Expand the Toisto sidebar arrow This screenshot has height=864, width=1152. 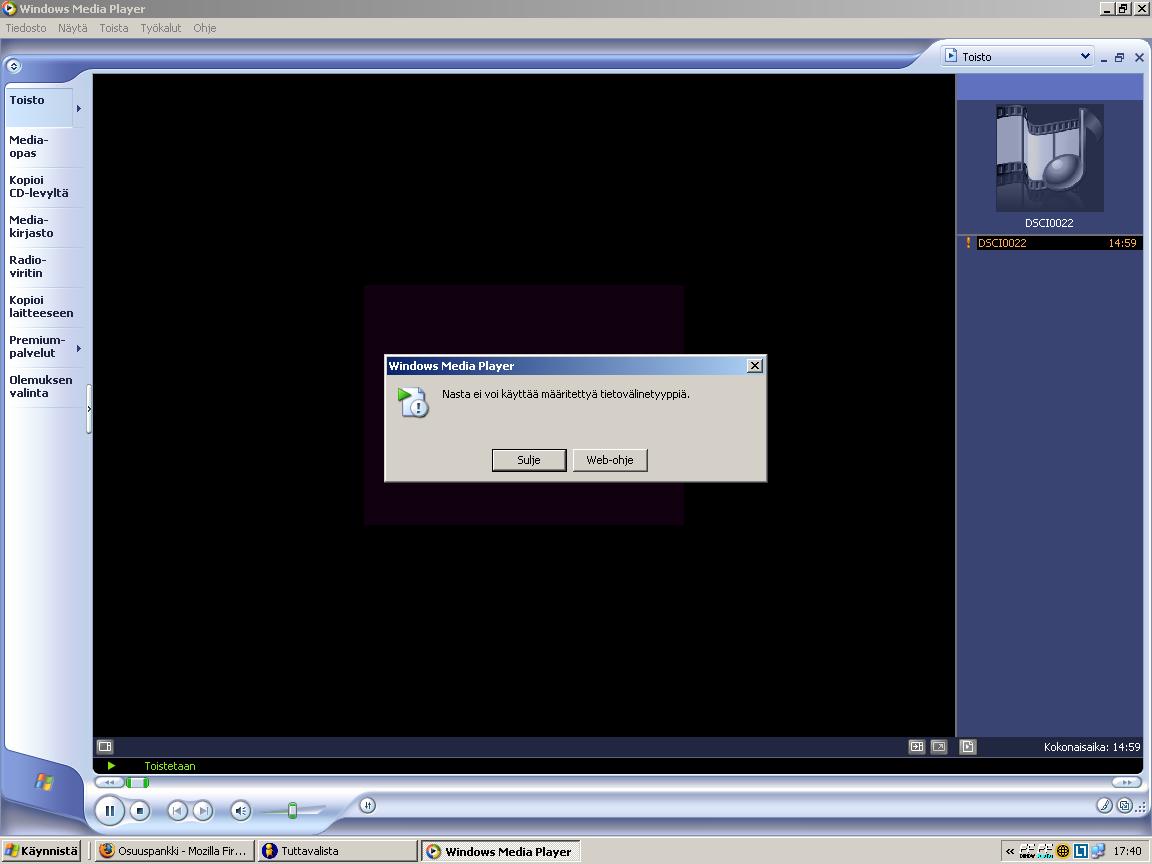(79, 108)
